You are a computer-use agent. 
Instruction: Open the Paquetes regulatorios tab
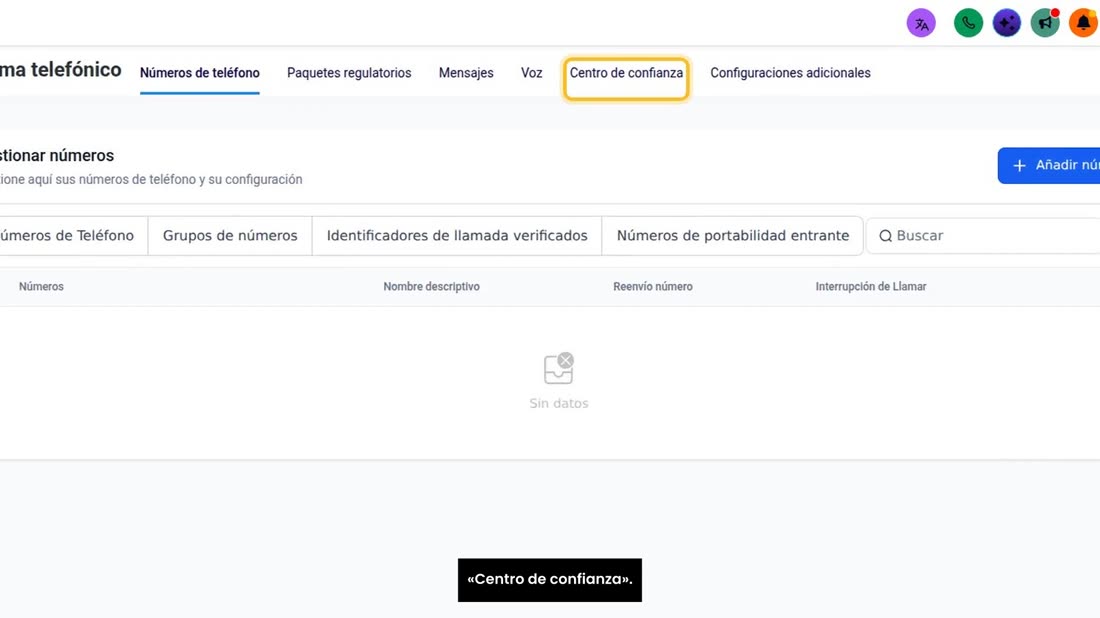tap(349, 73)
